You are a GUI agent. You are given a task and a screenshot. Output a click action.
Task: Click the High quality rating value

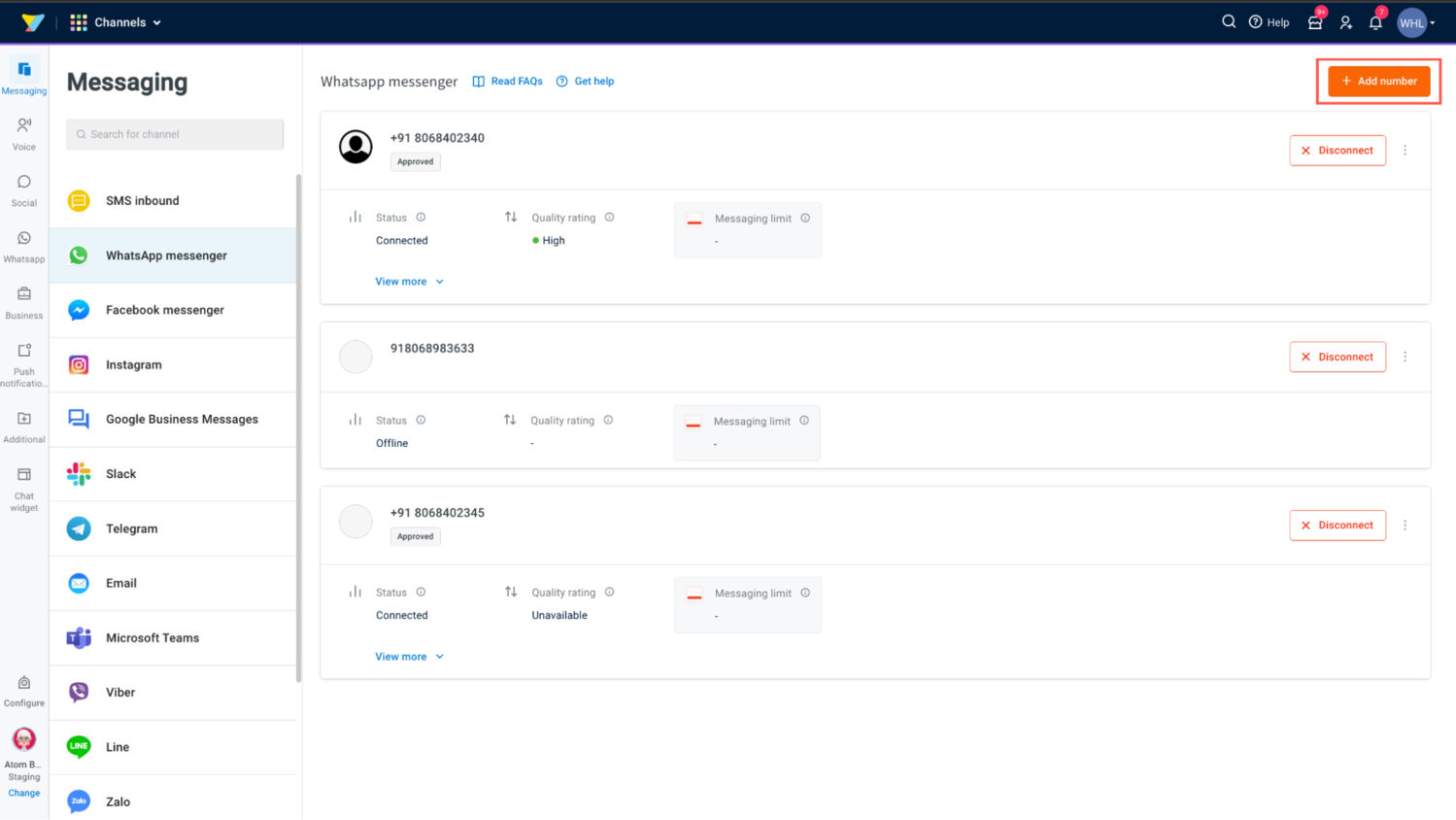click(x=549, y=241)
